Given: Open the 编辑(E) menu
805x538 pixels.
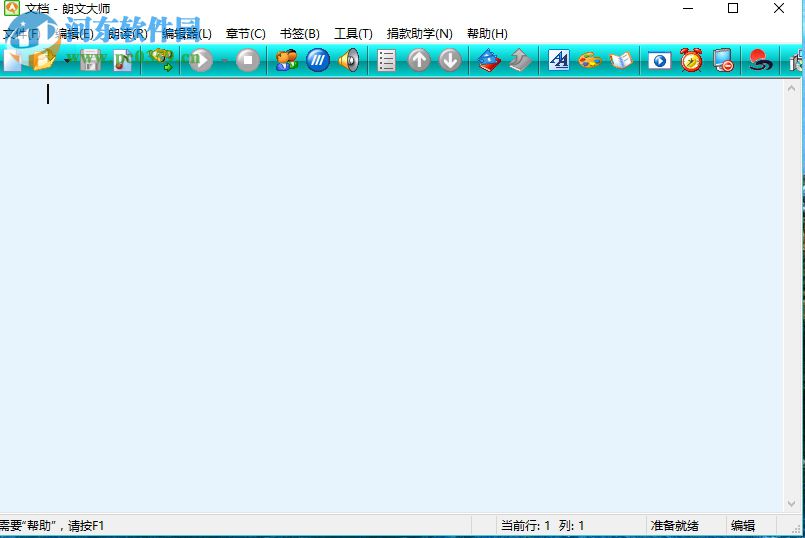Looking at the screenshot, I should 74,34.
